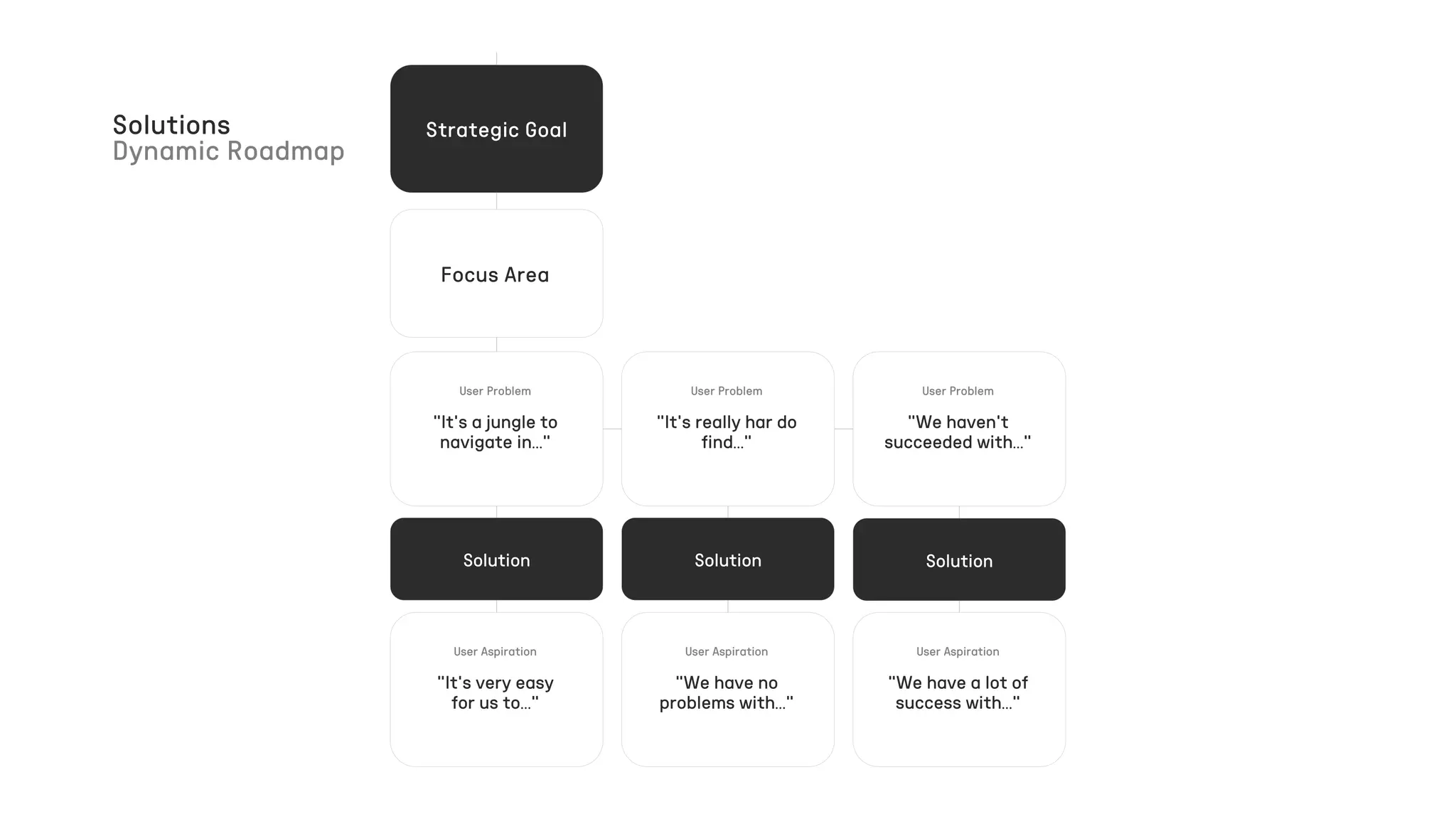The height and width of the screenshot is (819, 1456).
Task: Select the "It's very easy for us to" quote
Action: click(496, 692)
